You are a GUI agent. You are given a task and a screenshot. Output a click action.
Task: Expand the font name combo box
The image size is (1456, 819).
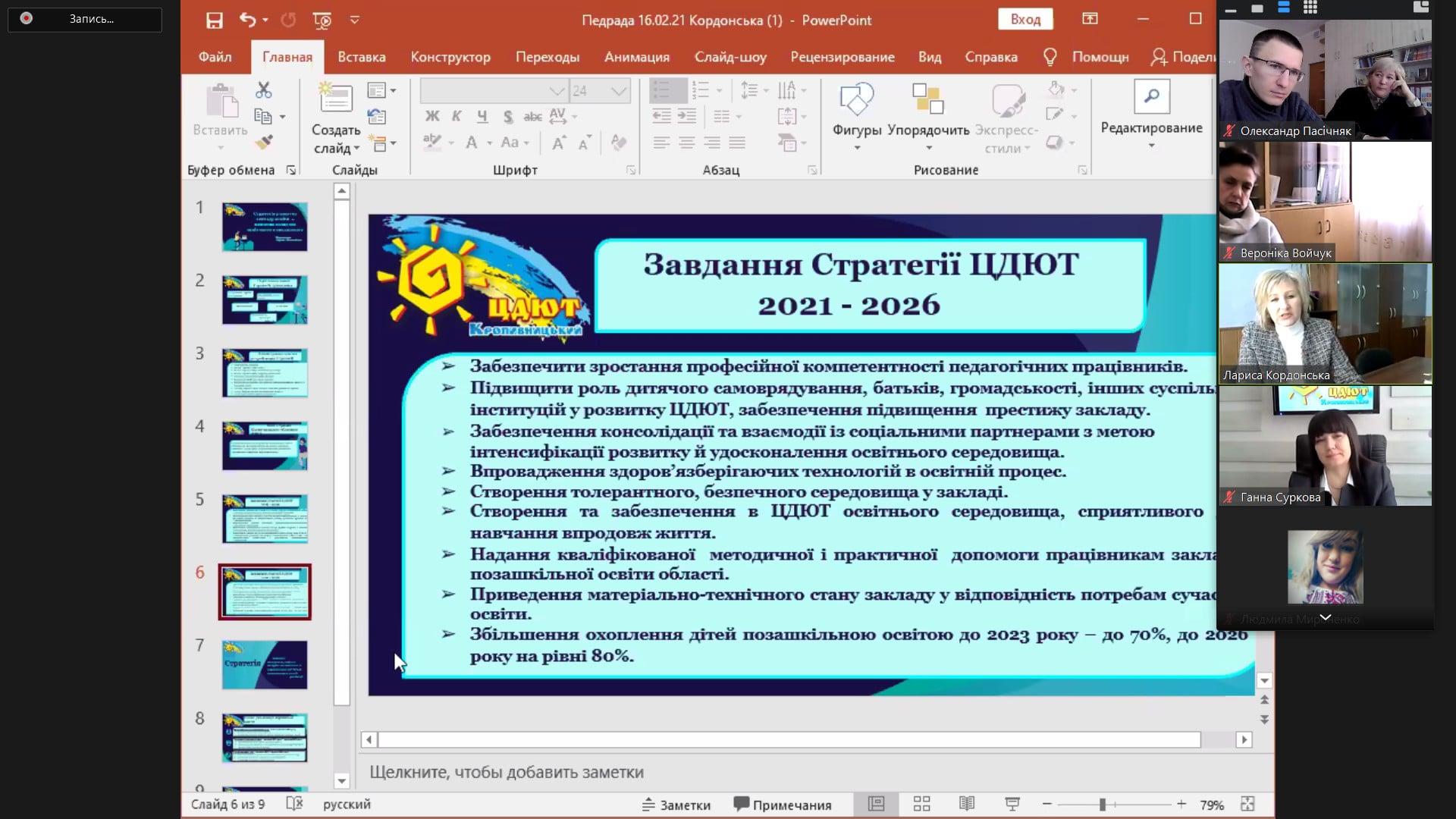click(x=557, y=91)
